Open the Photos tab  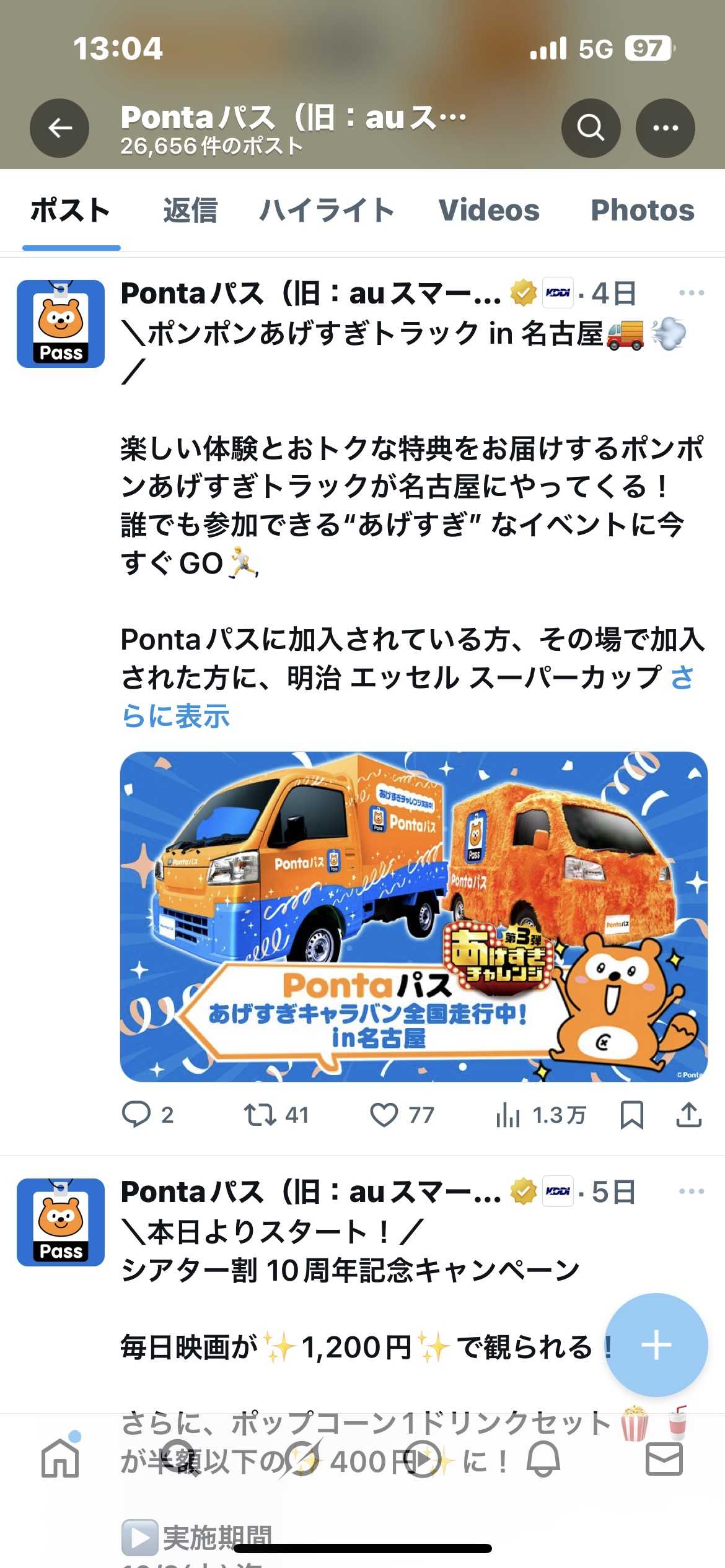(643, 210)
